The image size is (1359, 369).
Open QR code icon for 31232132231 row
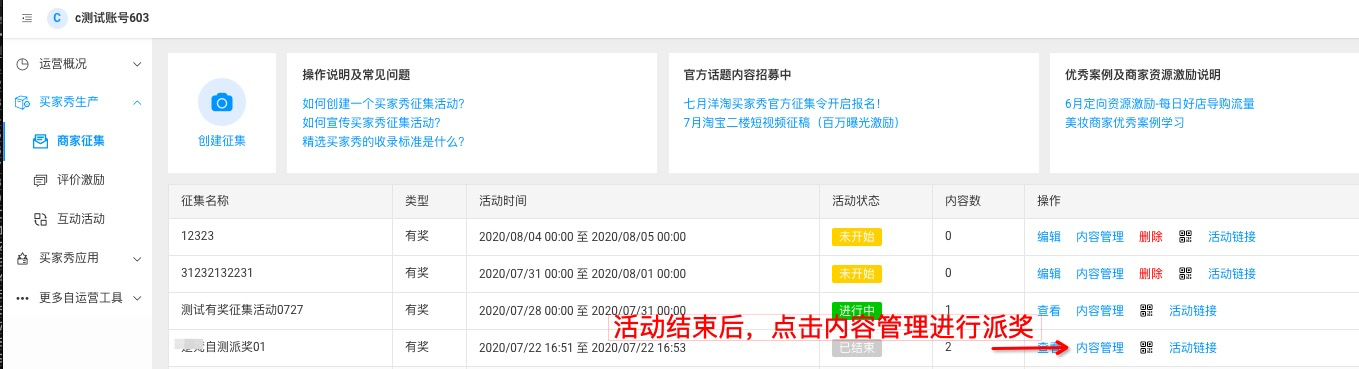(x=1186, y=273)
